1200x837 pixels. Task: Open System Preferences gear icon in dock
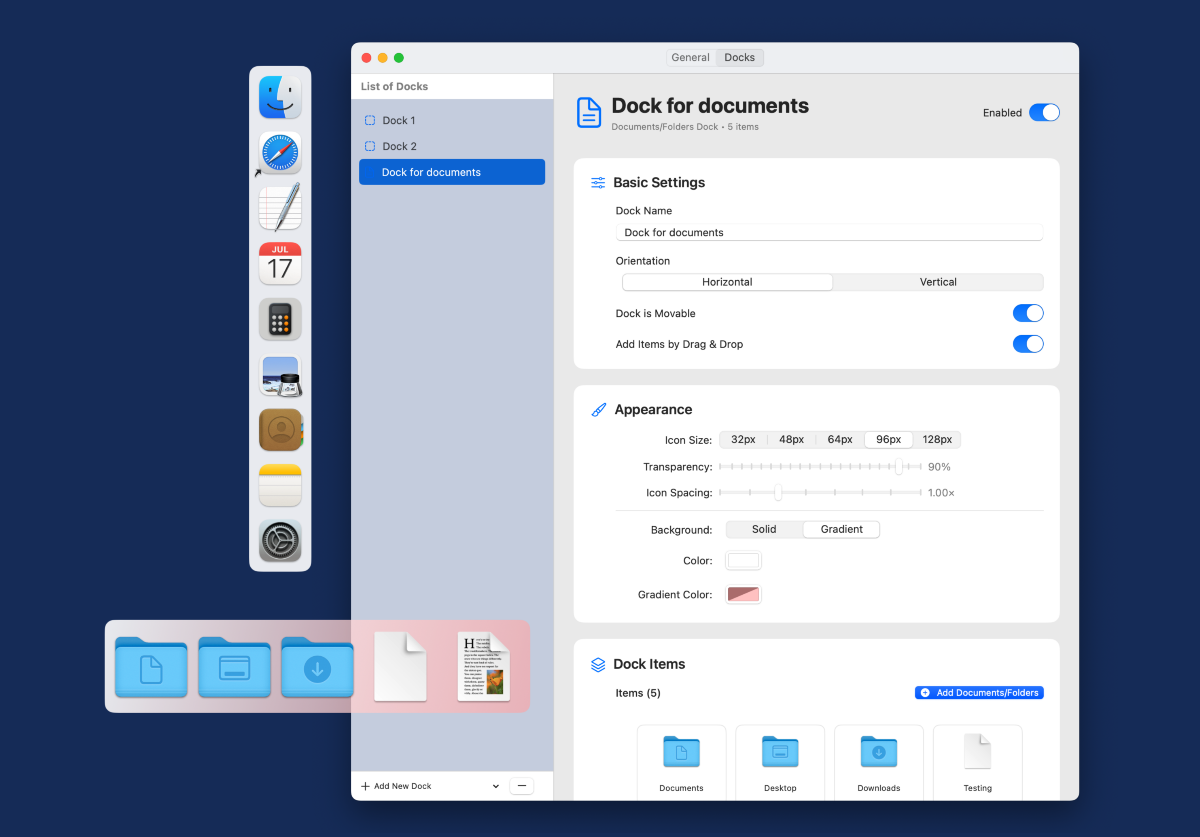click(280, 540)
